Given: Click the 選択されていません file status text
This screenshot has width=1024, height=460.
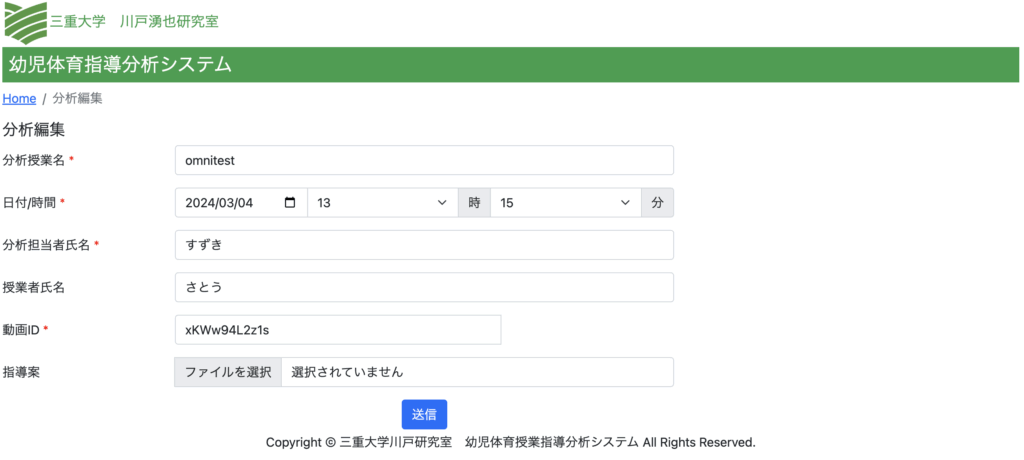Looking at the screenshot, I should coord(347,372).
